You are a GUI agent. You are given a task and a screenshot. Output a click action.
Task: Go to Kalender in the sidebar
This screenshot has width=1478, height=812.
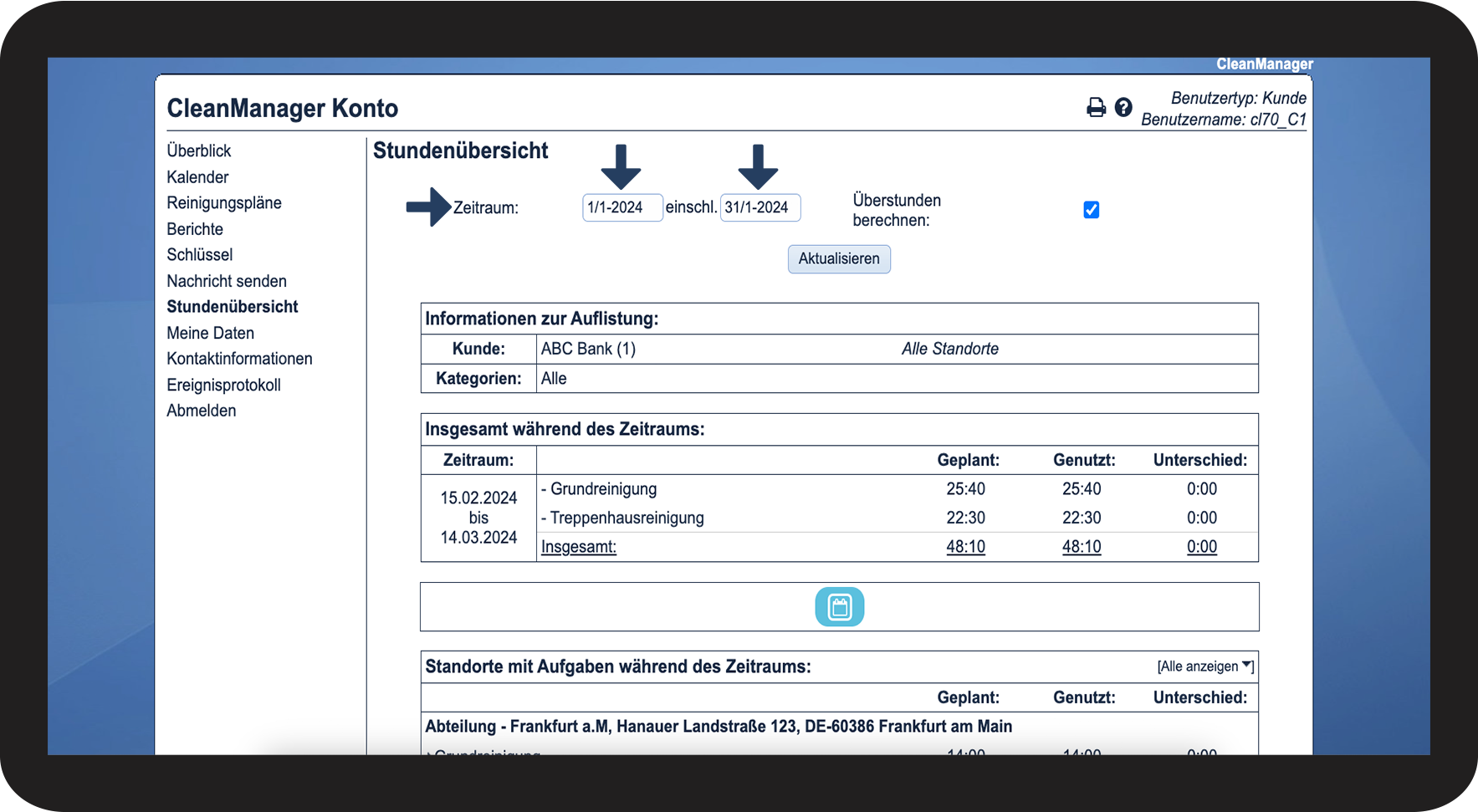(197, 177)
